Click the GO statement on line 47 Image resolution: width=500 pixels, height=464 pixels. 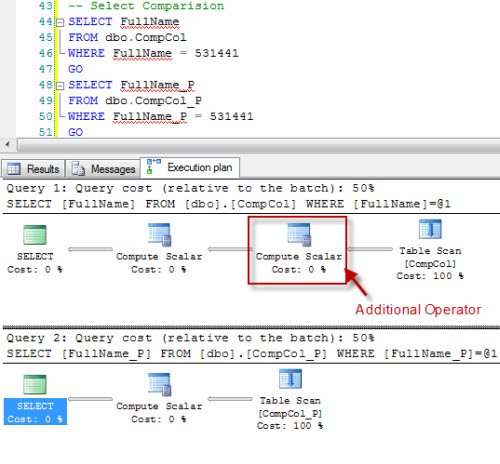(x=75, y=69)
